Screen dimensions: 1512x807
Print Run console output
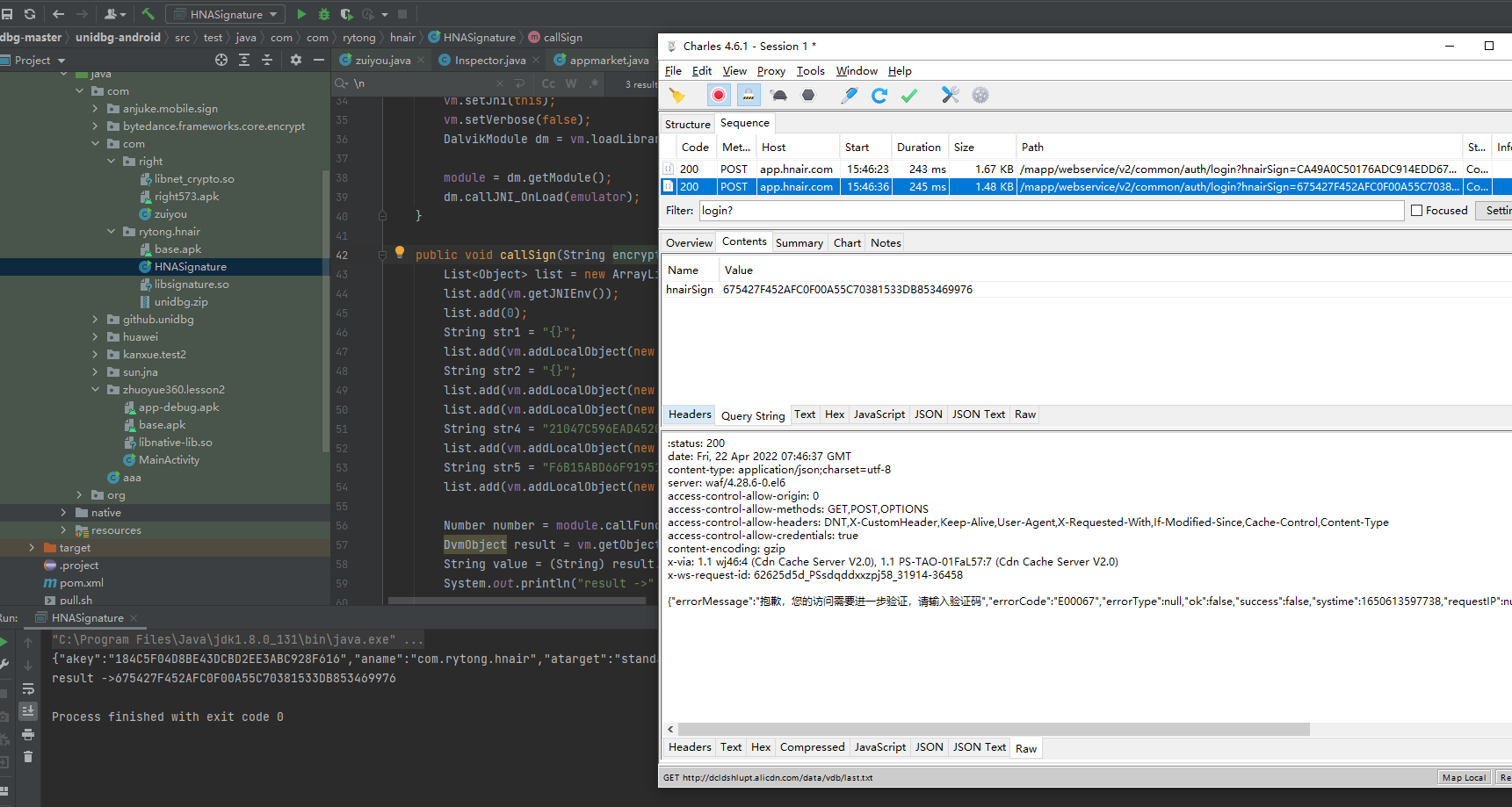[x=28, y=734]
